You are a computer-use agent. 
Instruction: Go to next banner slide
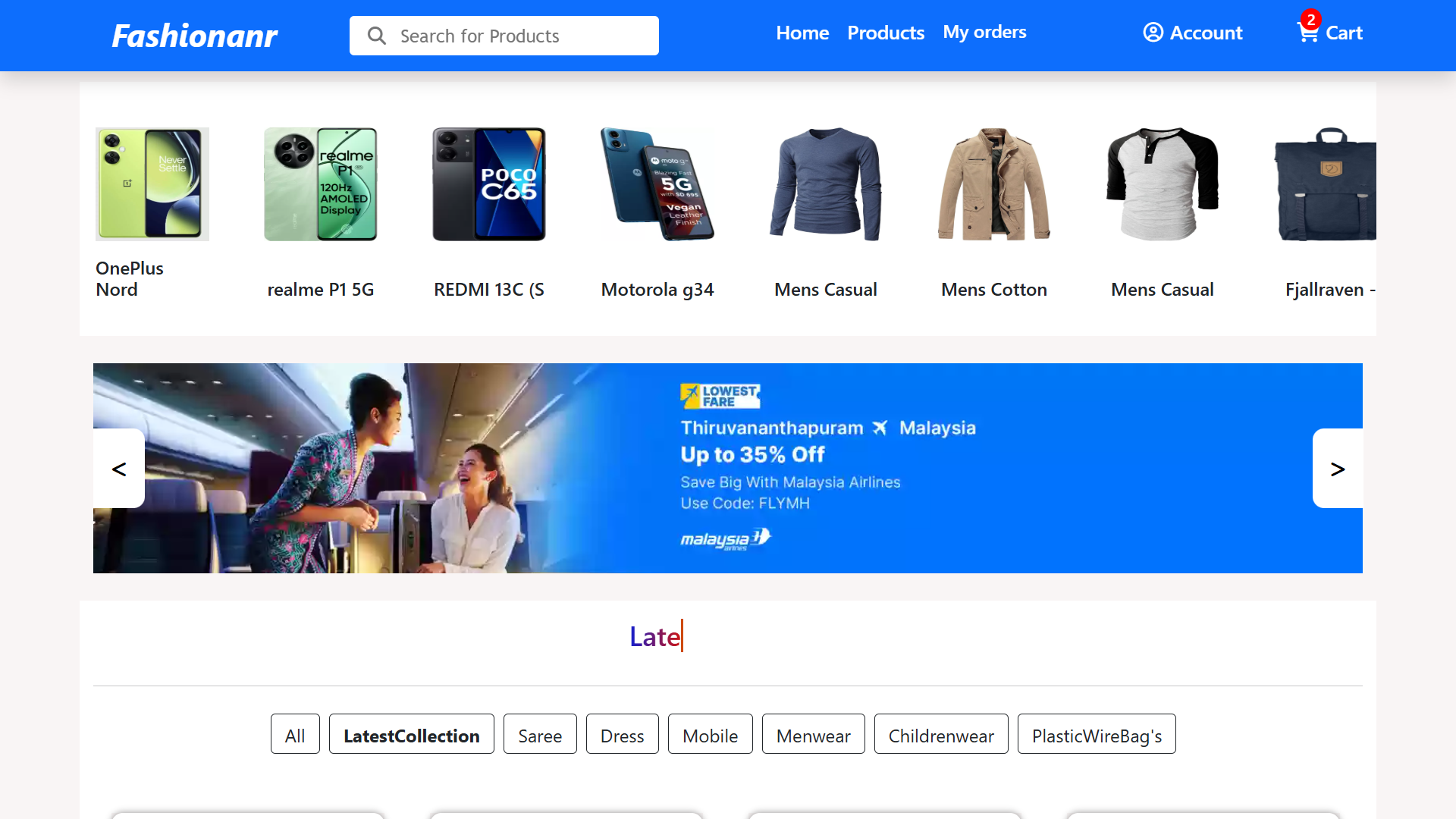pos(1337,469)
